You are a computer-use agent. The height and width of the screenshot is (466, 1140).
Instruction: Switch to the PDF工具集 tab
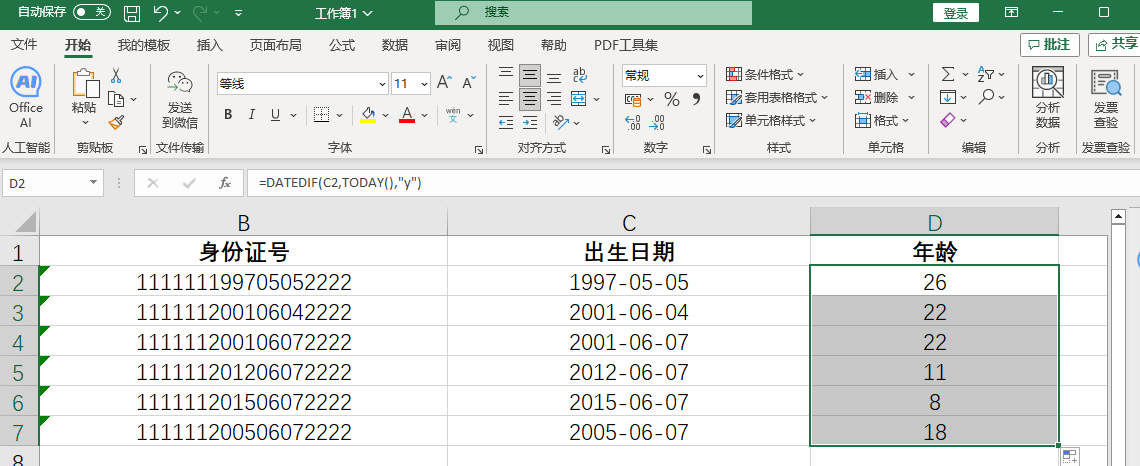(626, 45)
